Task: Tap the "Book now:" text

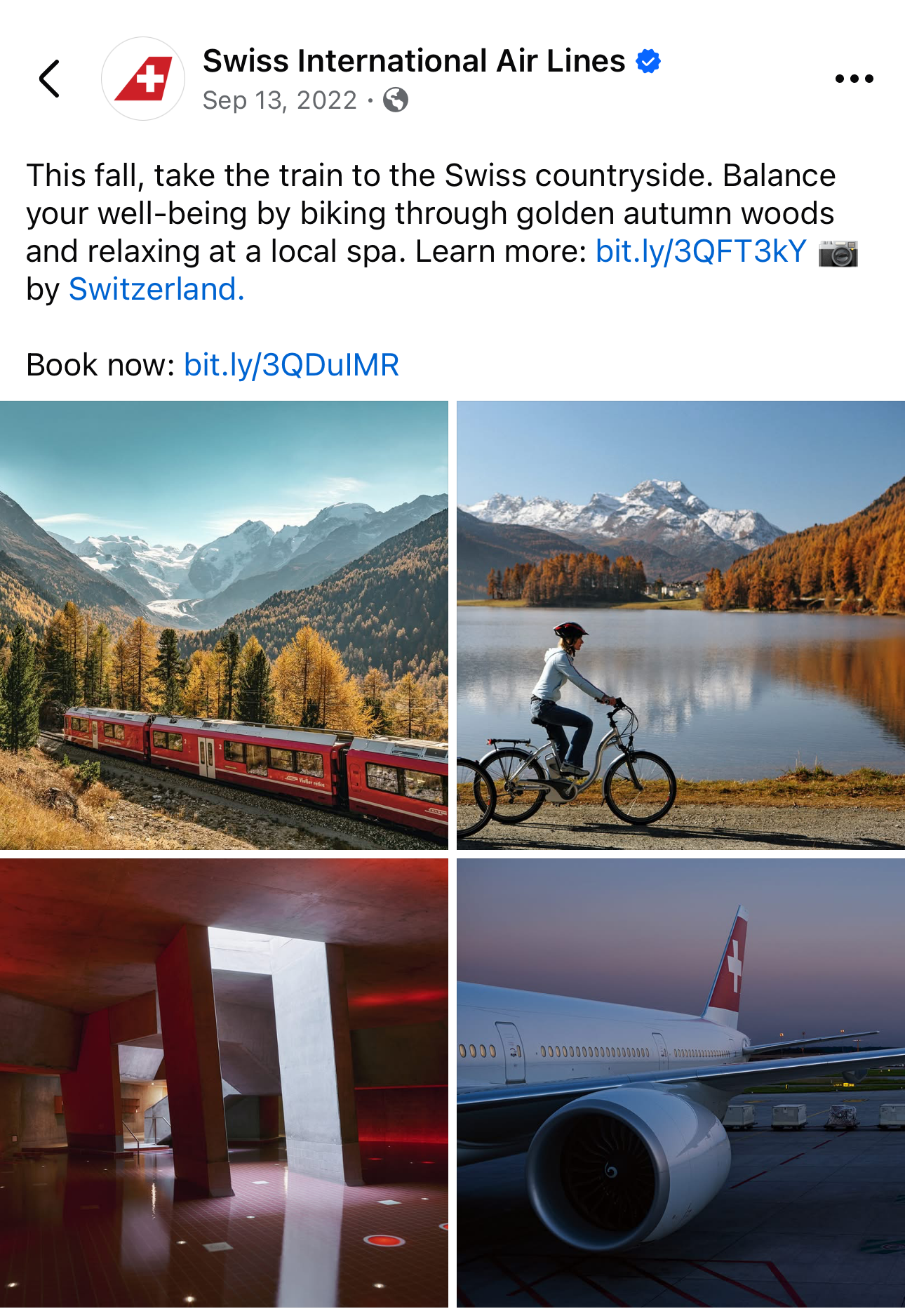Action: pos(100,366)
